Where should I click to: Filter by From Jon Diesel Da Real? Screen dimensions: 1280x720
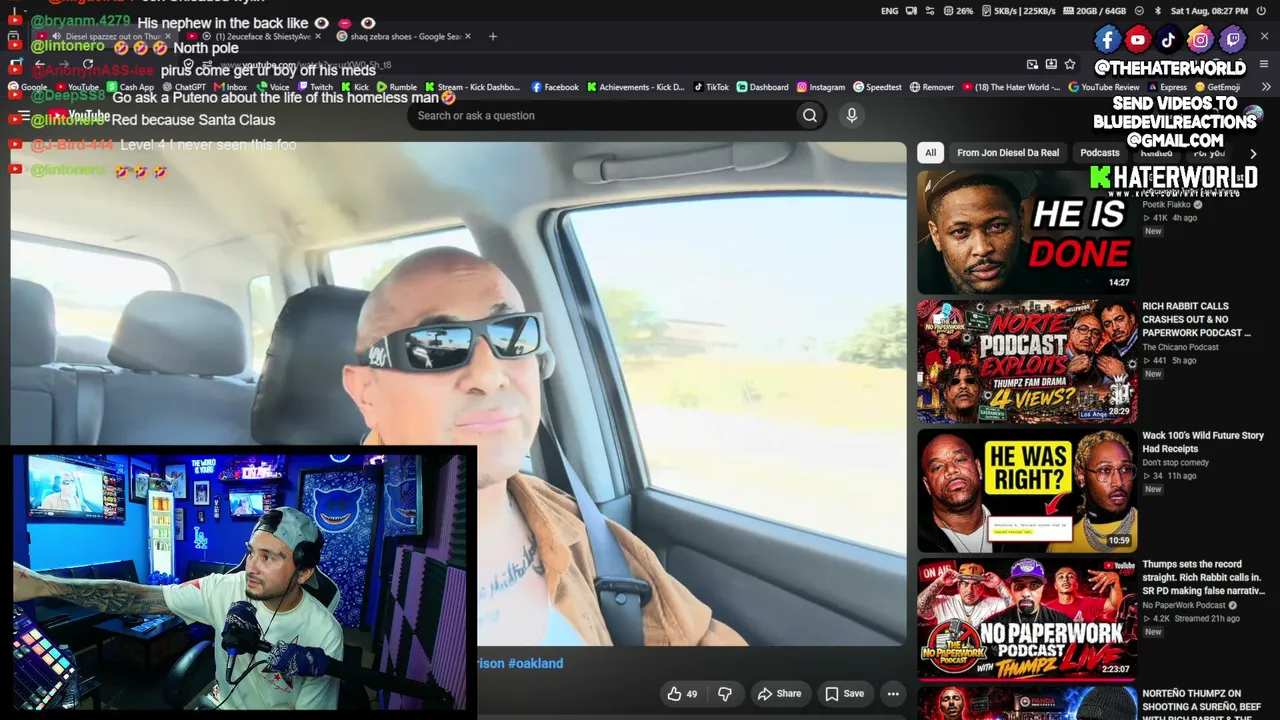(x=1008, y=153)
